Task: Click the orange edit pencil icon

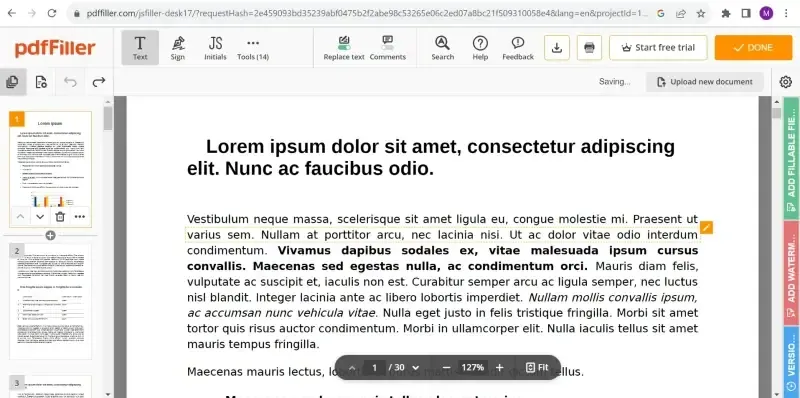Action: [x=706, y=228]
